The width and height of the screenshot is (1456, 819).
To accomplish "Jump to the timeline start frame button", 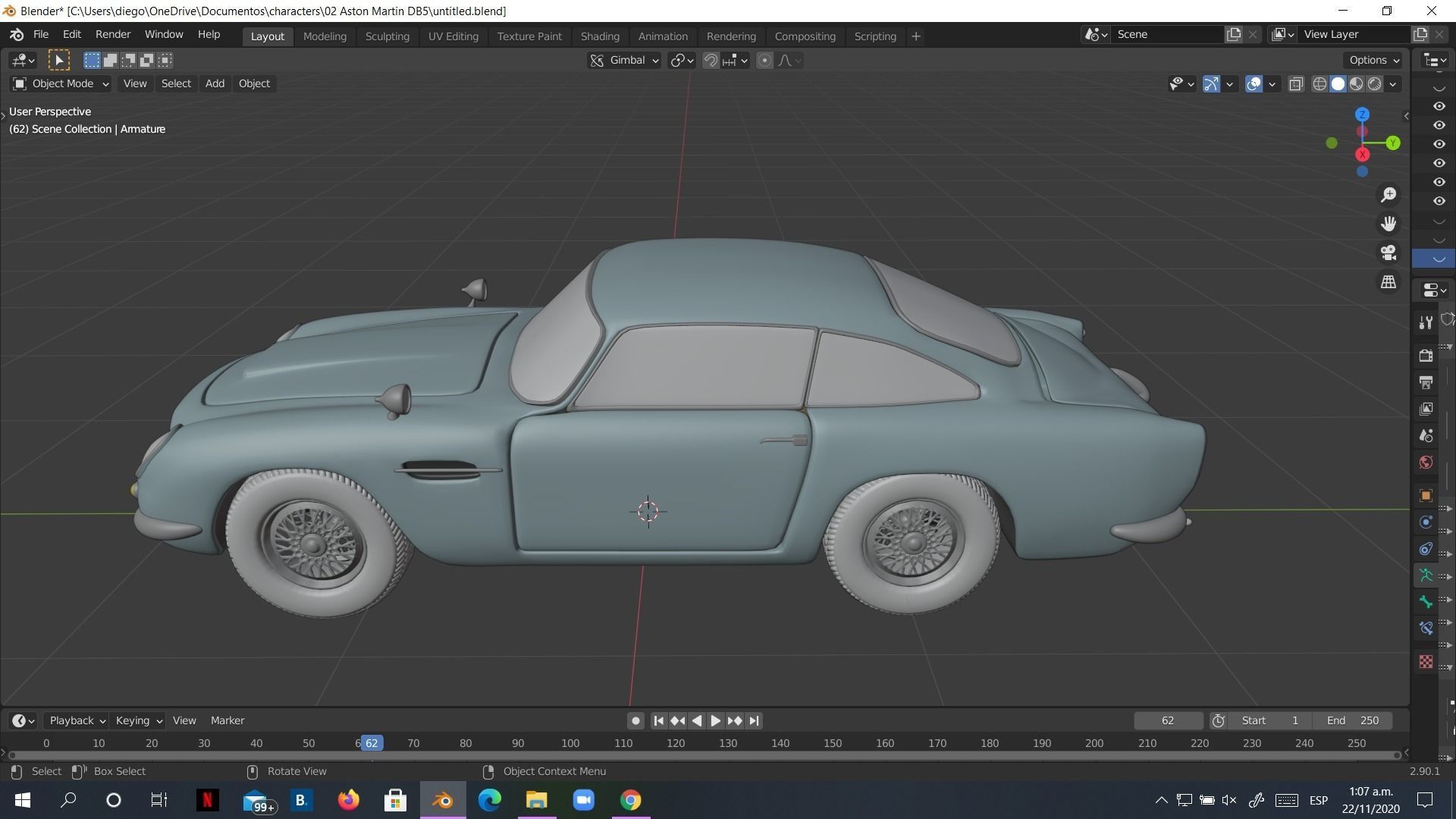I will tap(658, 721).
